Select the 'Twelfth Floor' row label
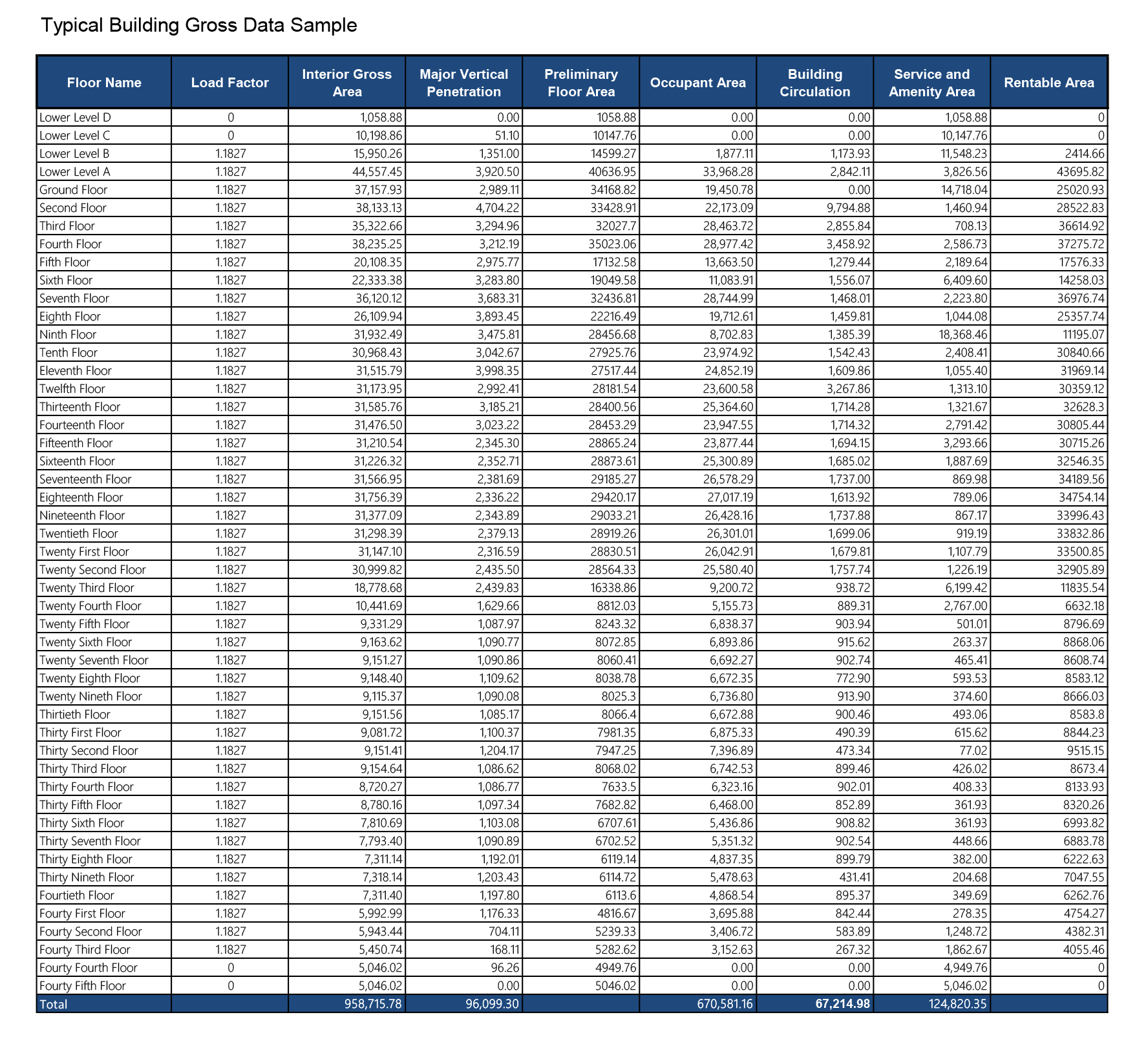Screen dimensions: 1148x1048 72,389
